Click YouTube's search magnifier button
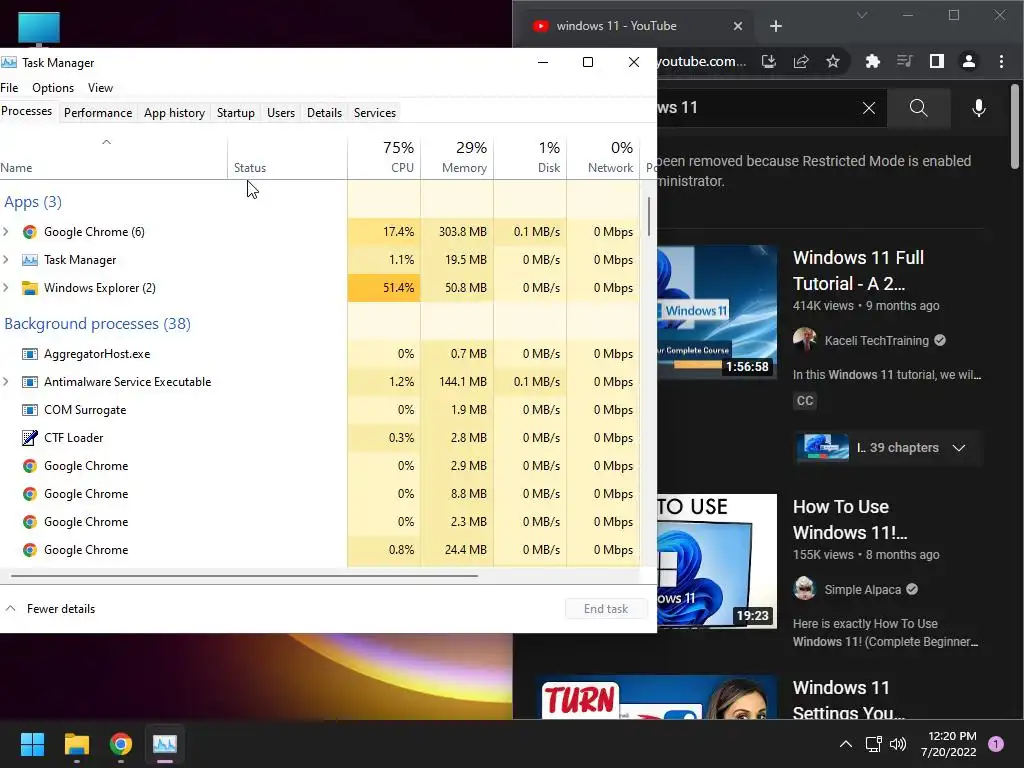Screen dimensions: 1024x768 pos(918,108)
